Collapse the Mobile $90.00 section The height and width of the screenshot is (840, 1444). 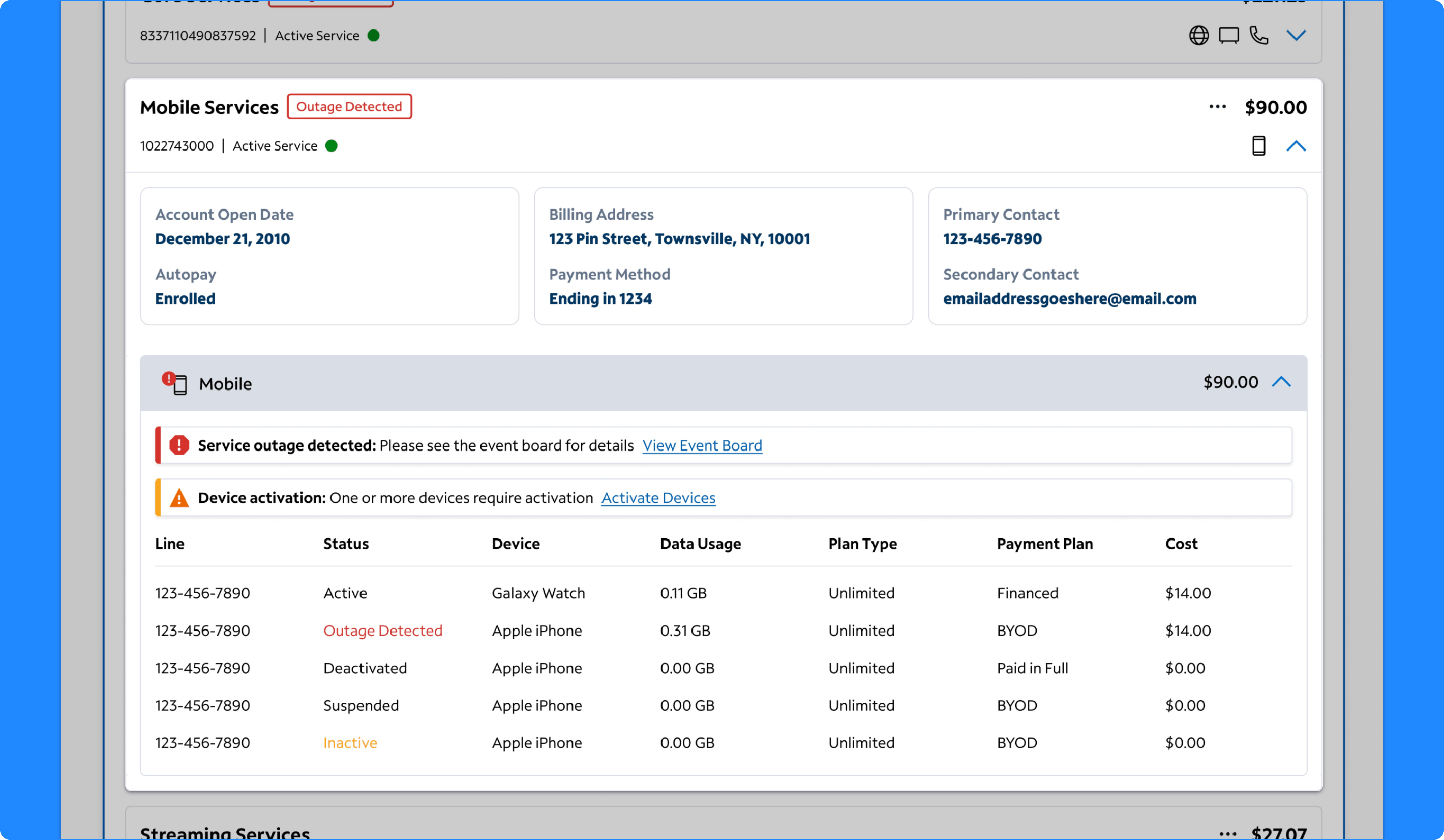pos(1281,382)
